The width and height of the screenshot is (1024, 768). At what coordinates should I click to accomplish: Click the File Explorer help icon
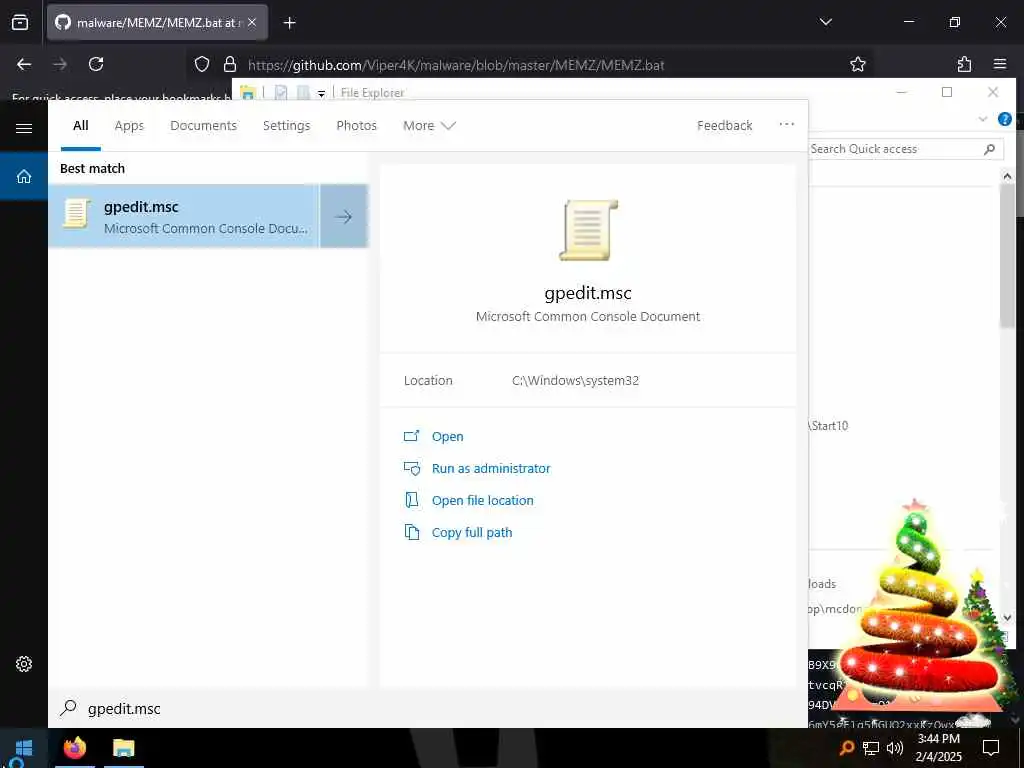pyautogui.click(x=1004, y=119)
